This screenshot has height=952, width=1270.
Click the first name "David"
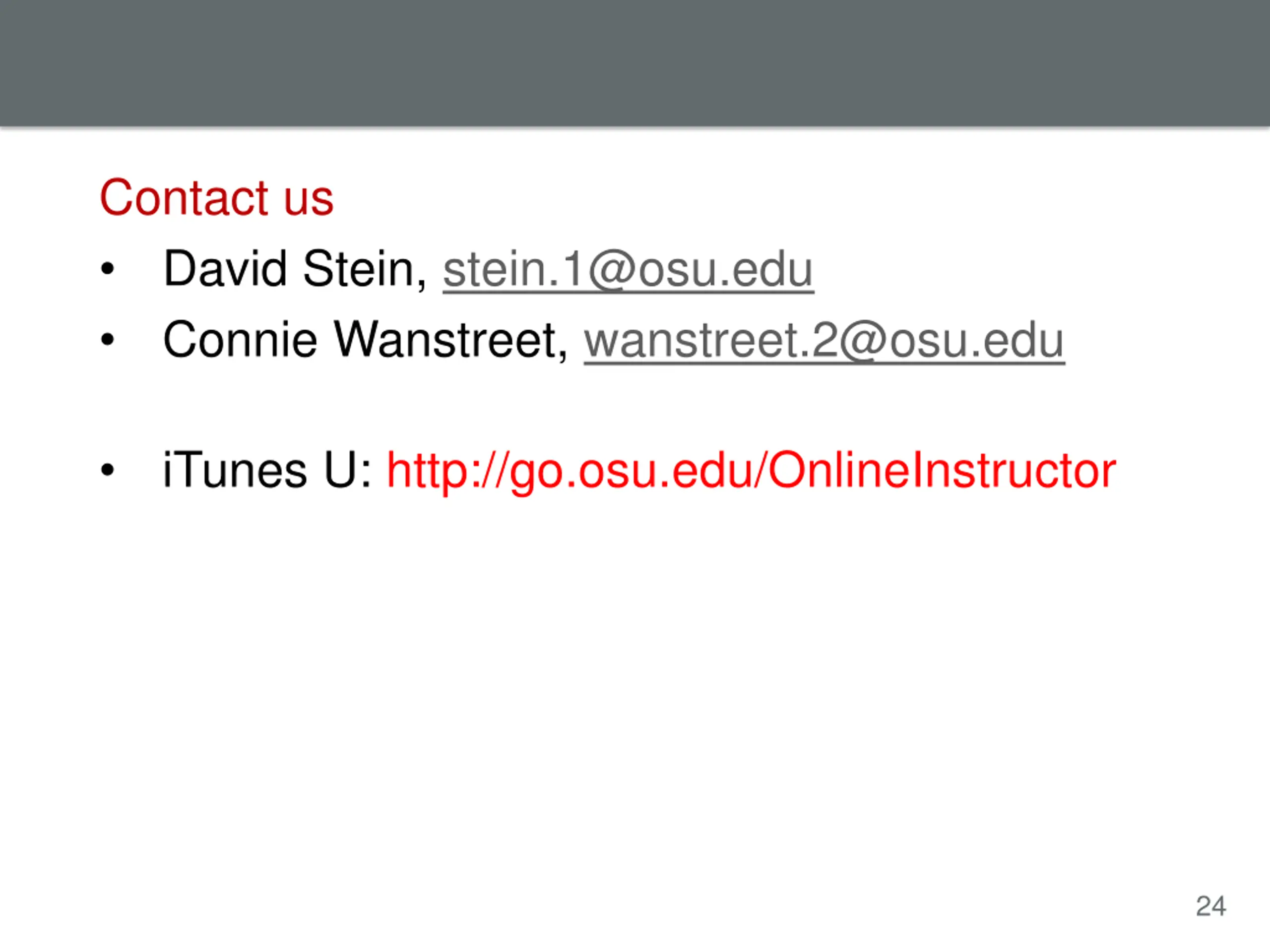tap(225, 269)
